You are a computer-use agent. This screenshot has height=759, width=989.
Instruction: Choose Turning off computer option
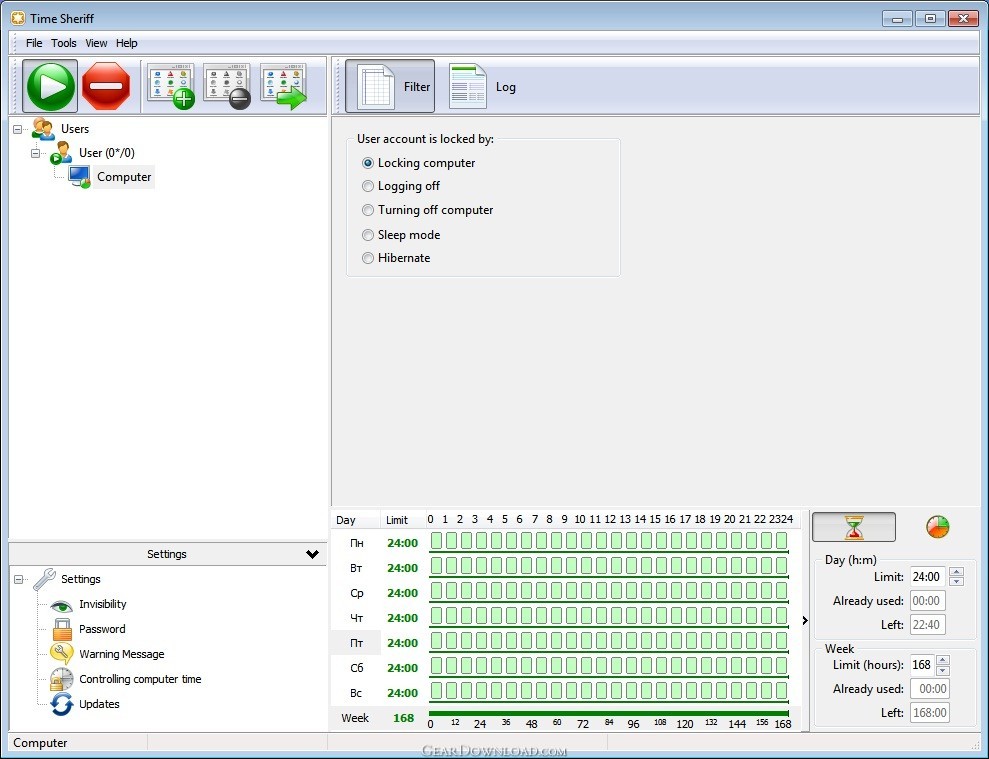point(428,210)
